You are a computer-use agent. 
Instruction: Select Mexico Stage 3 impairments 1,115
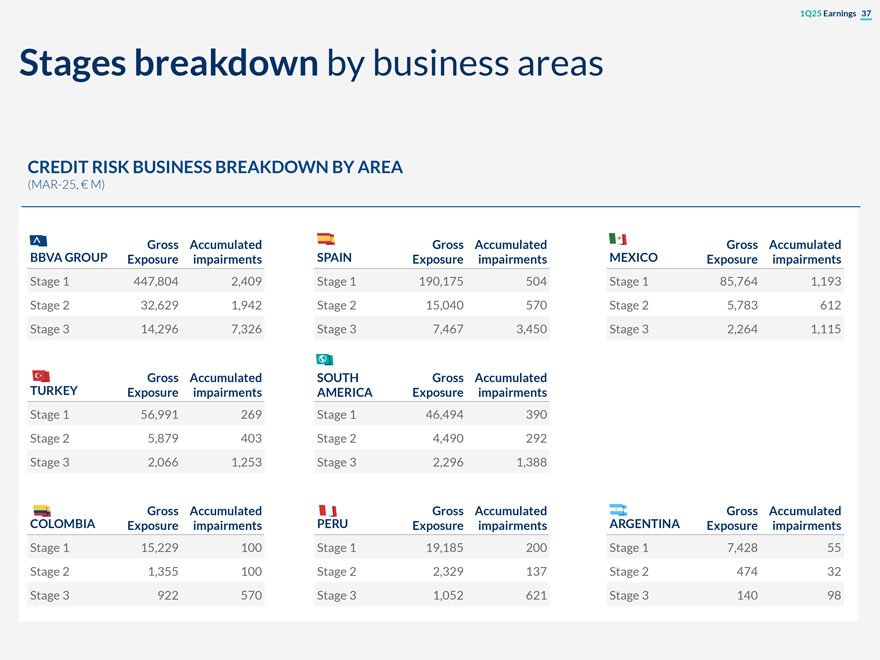point(826,329)
